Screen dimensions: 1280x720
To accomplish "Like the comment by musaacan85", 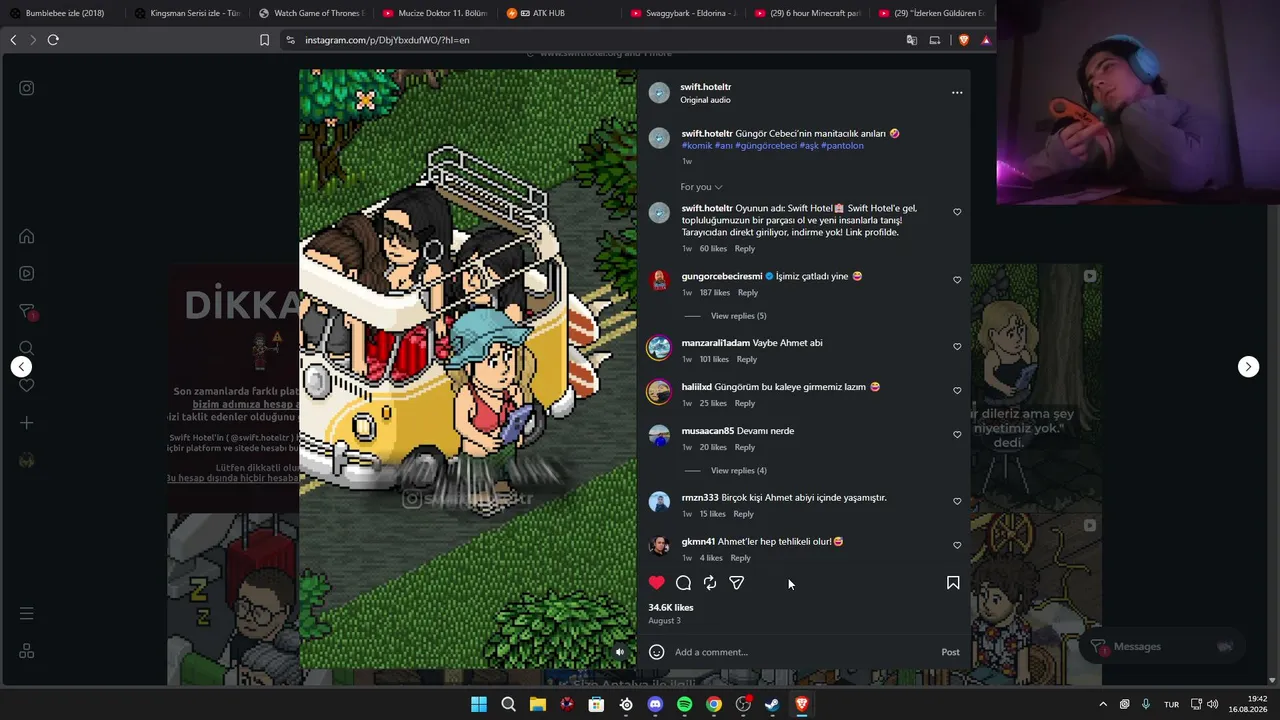I will [957, 435].
